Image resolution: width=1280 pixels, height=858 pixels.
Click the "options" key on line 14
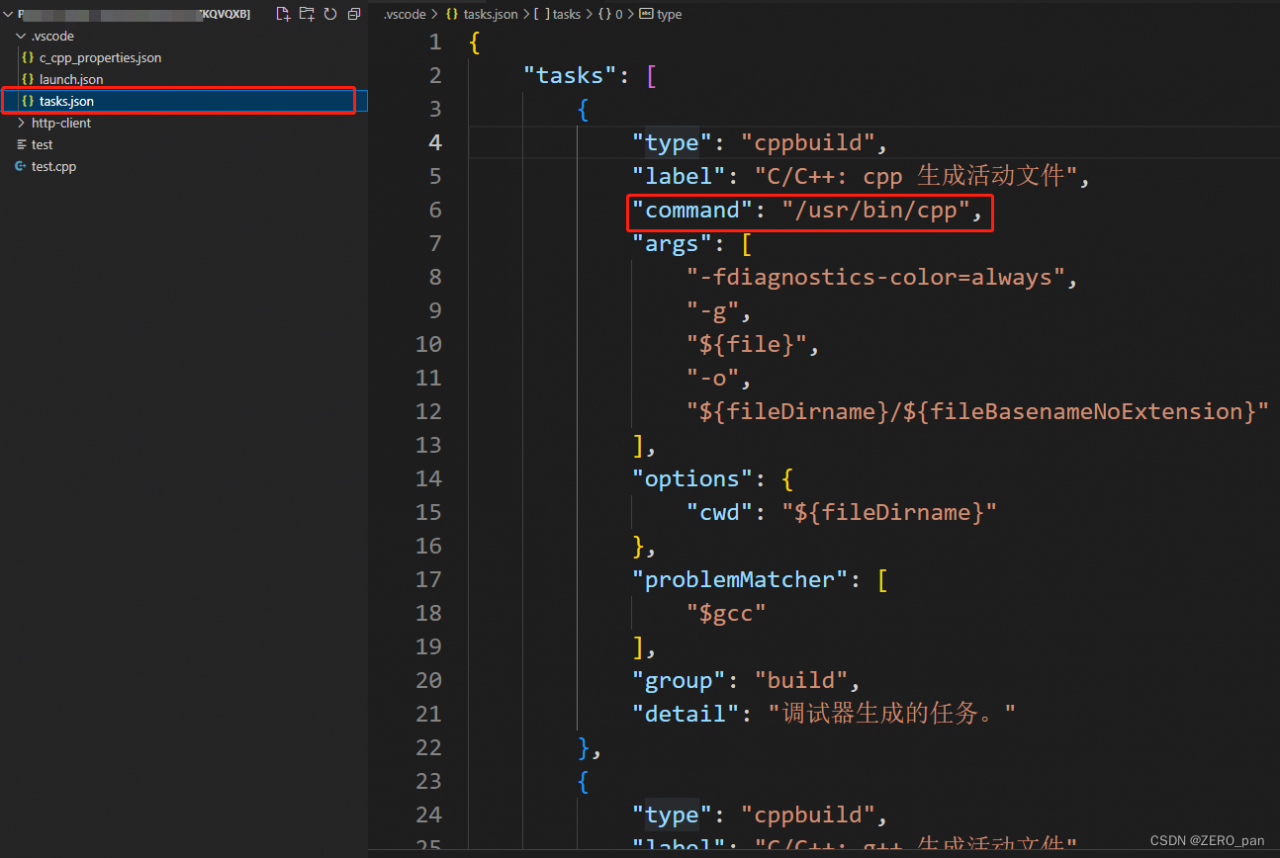point(692,479)
